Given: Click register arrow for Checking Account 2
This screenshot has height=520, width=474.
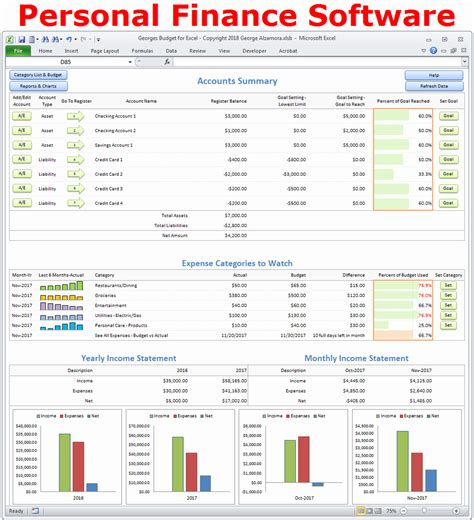Looking at the screenshot, I should coord(76,131).
